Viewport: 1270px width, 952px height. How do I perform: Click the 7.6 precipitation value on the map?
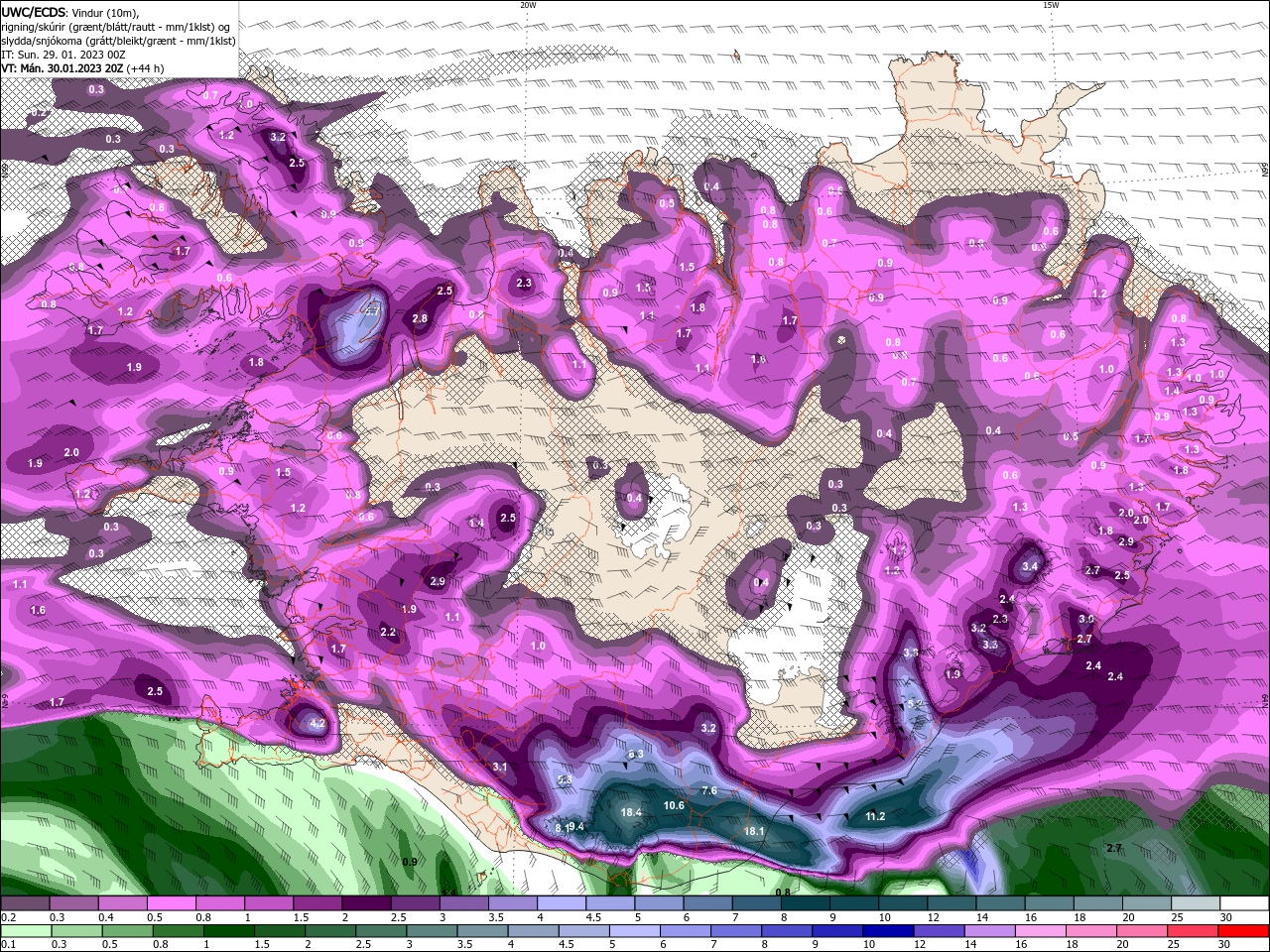pyautogui.click(x=709, y=790)
